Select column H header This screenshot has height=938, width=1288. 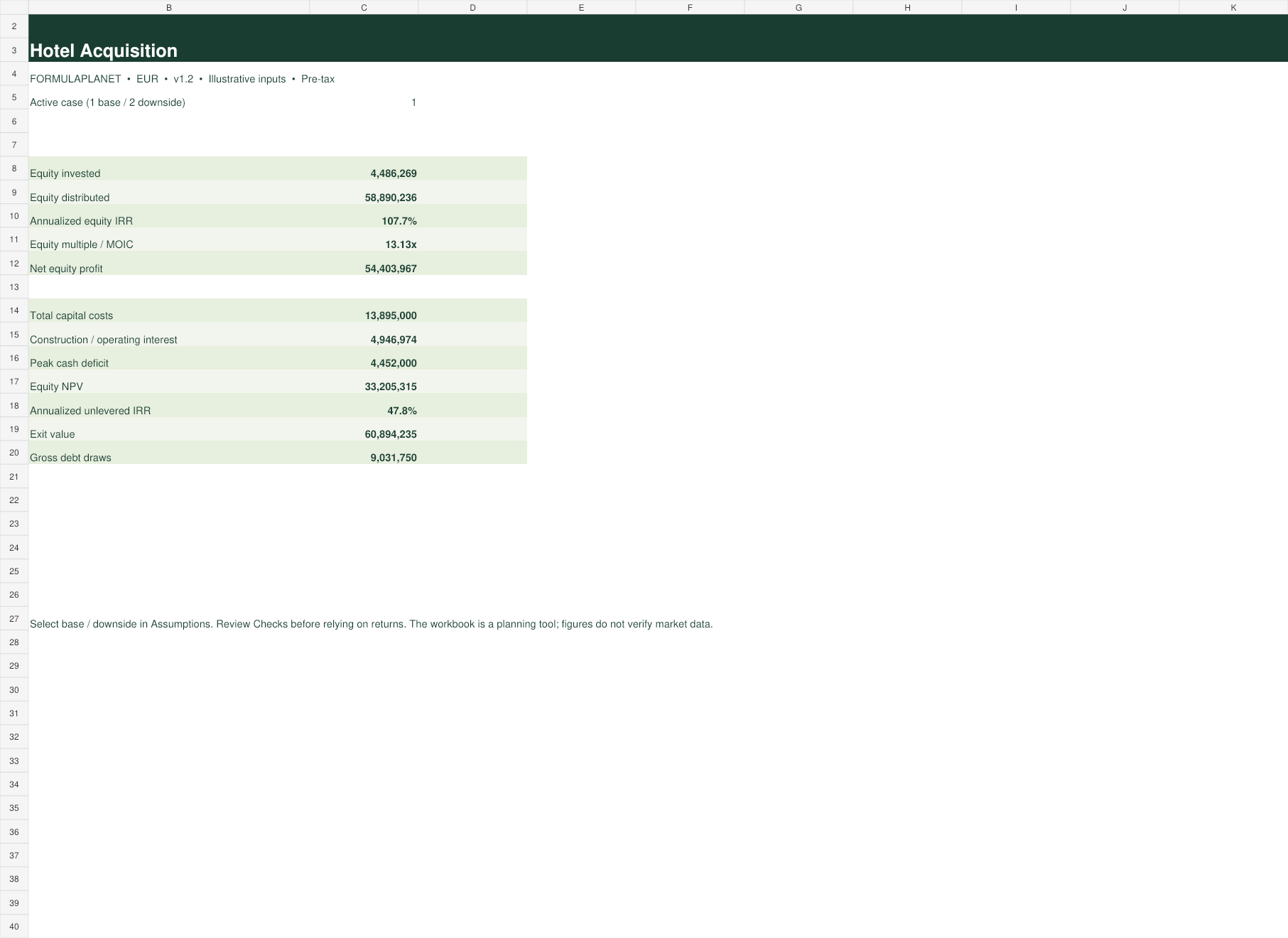(907, 7)
